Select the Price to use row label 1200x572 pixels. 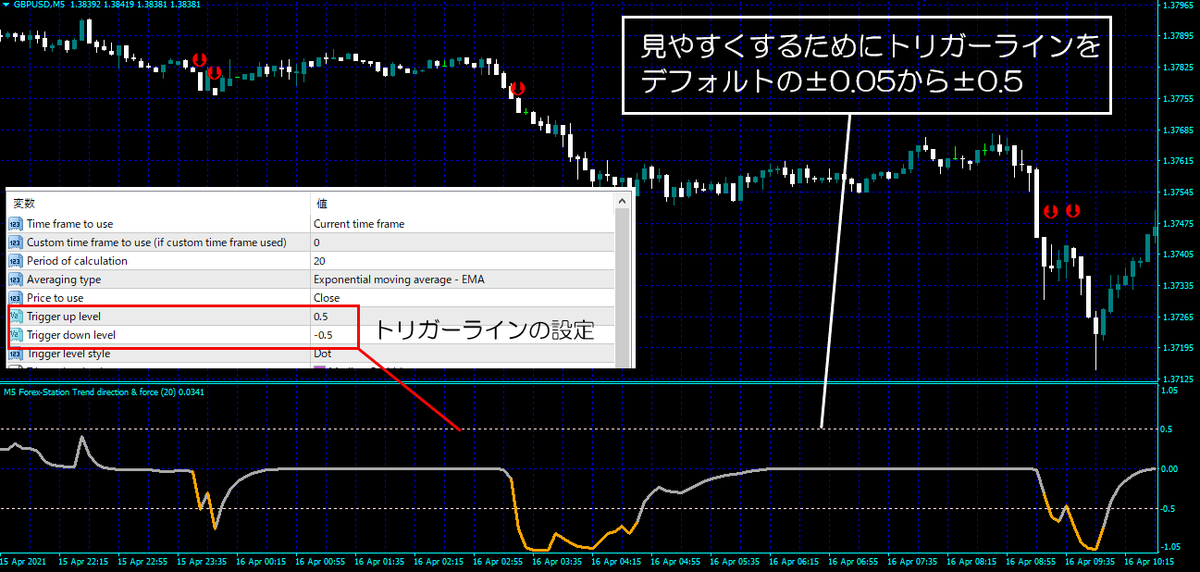click(x=55, y=298)
